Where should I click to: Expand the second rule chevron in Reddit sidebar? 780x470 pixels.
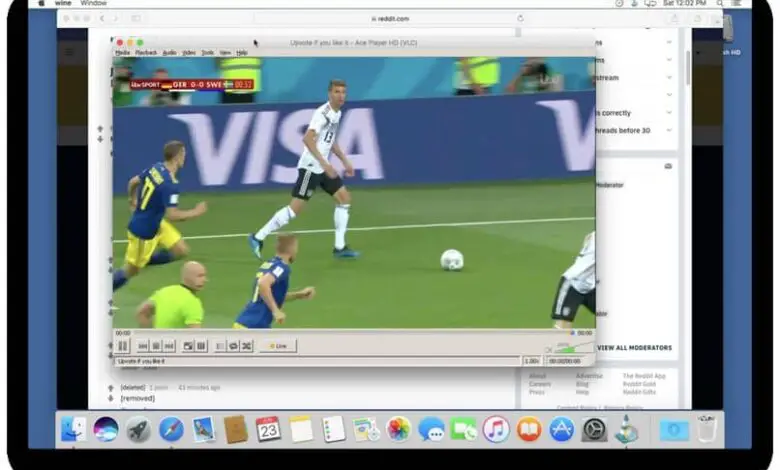[669, 60]
